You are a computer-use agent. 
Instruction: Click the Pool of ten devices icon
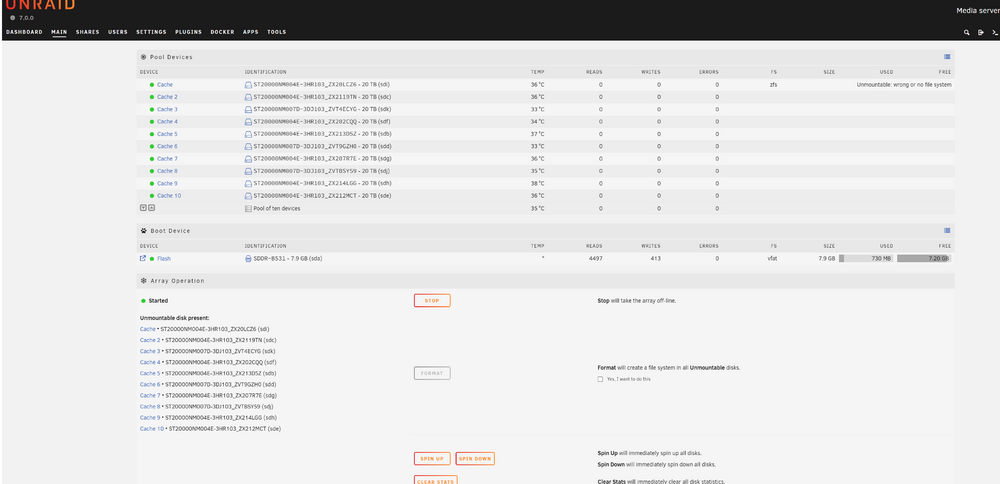(249, 209)
